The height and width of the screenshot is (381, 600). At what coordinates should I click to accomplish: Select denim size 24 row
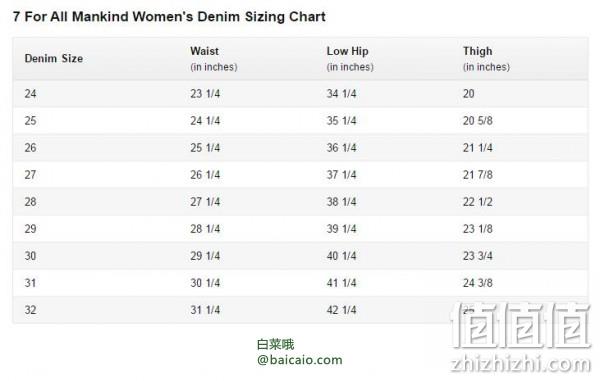[x=300, y=94]
